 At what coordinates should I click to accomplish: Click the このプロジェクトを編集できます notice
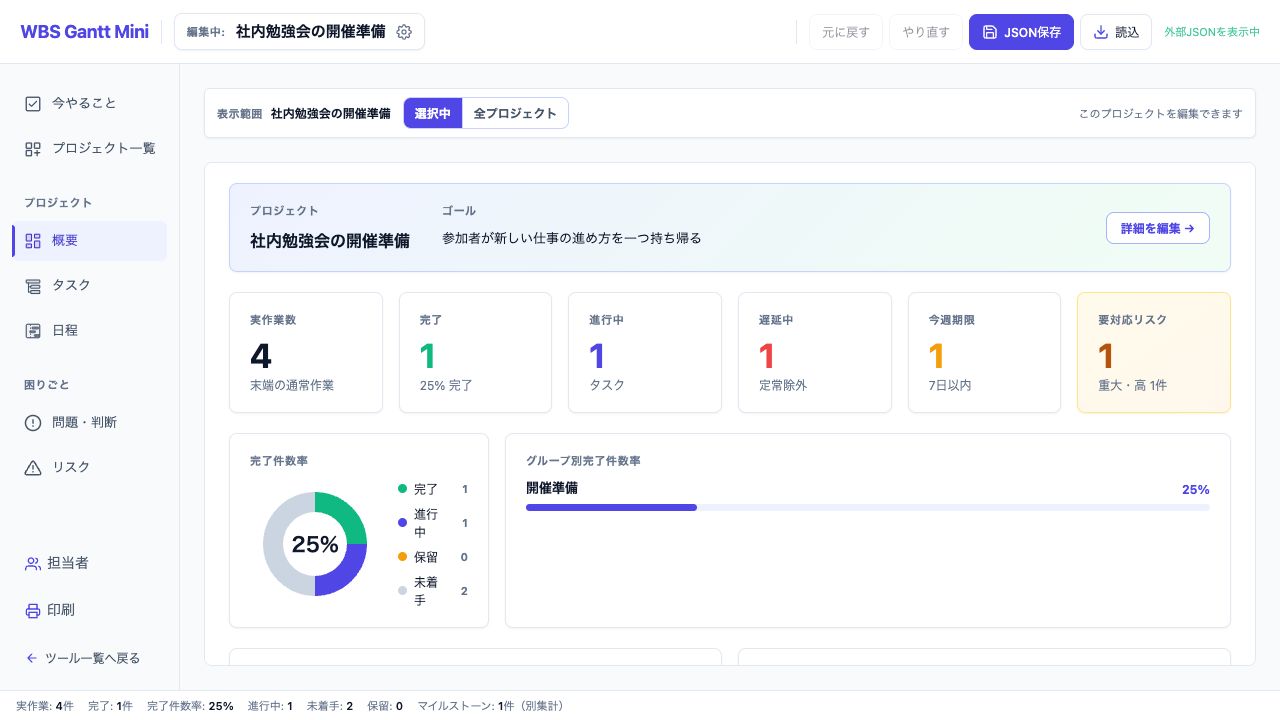(x=1160, y=113)
